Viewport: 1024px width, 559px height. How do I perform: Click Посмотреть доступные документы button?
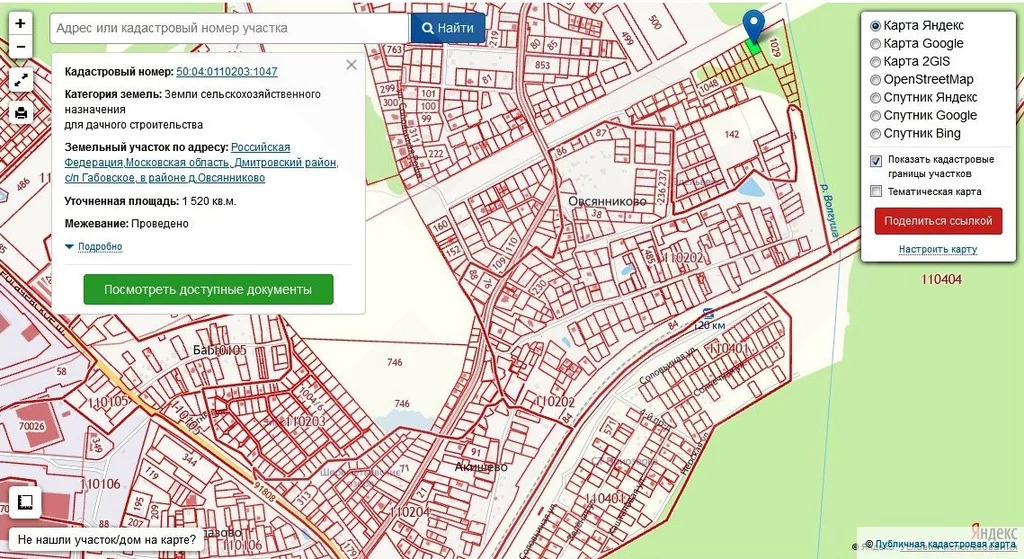pyautogui.click(x=208, y=289)
